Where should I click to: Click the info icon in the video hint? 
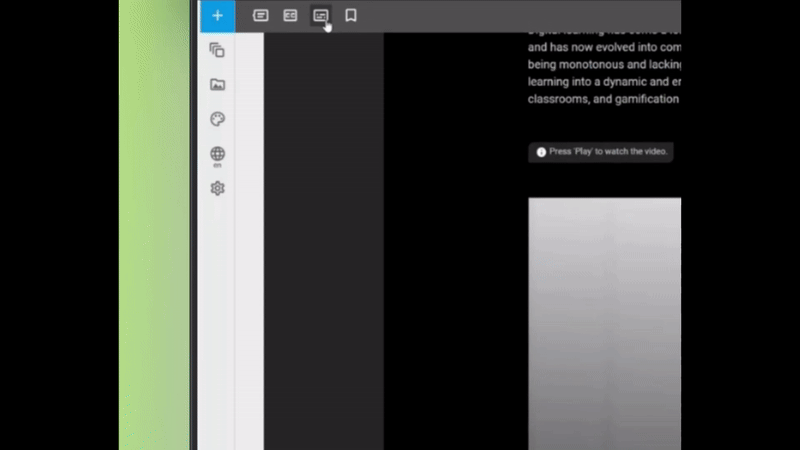click(541, 152)
